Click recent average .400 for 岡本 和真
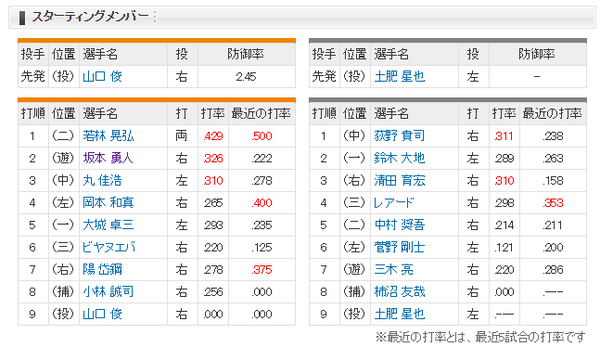 262,203
